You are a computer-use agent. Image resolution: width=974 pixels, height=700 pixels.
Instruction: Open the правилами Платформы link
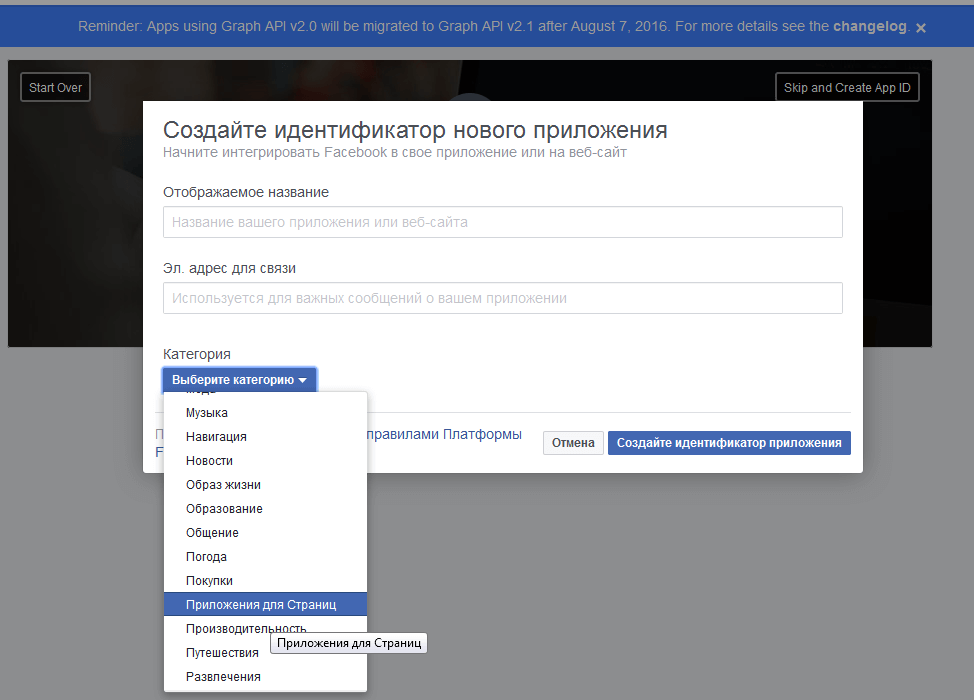coord(444,434)
